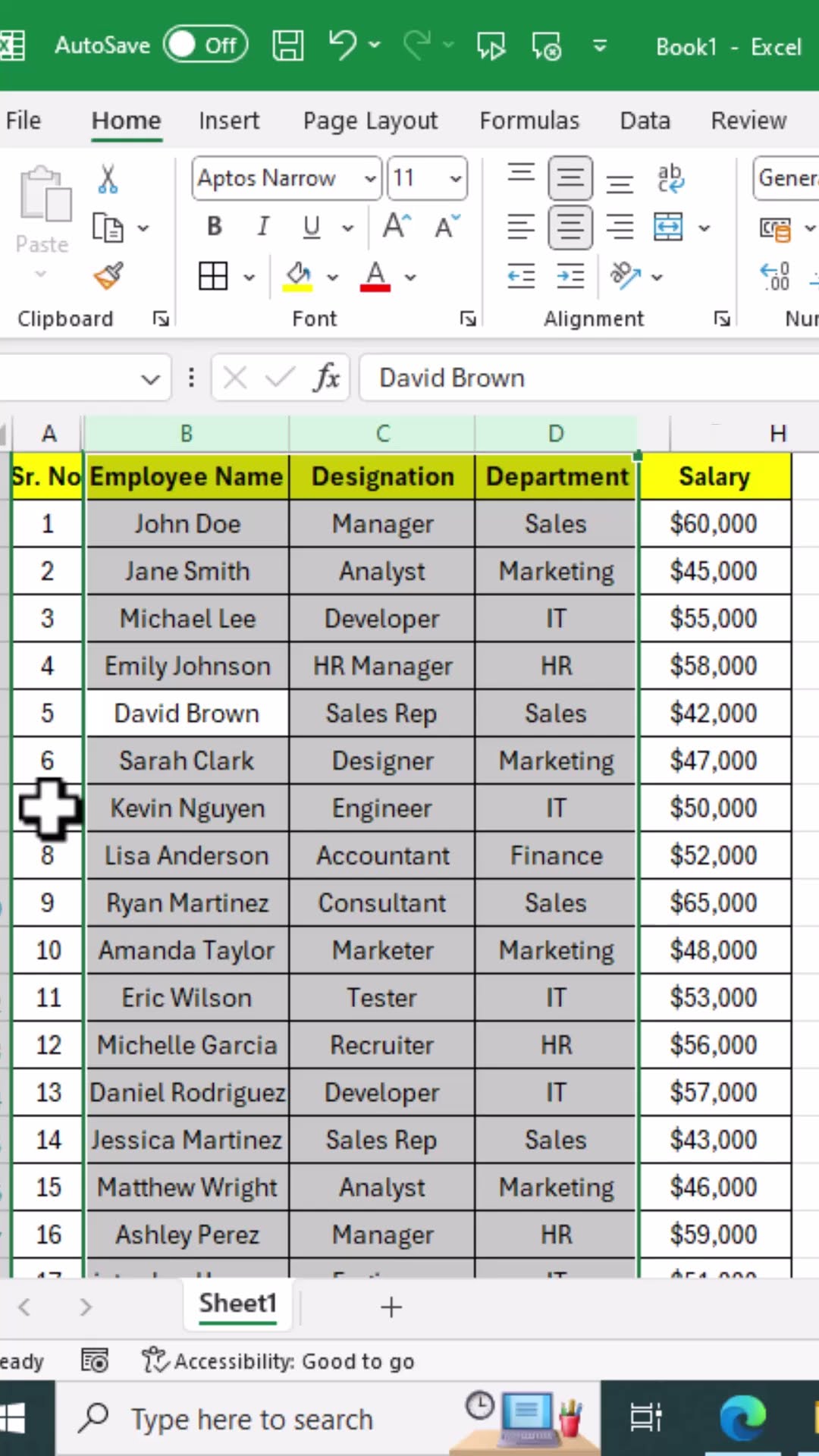Click Align Left icon
This screenshot has width=819, height=1456.
[x=521, y=227]
